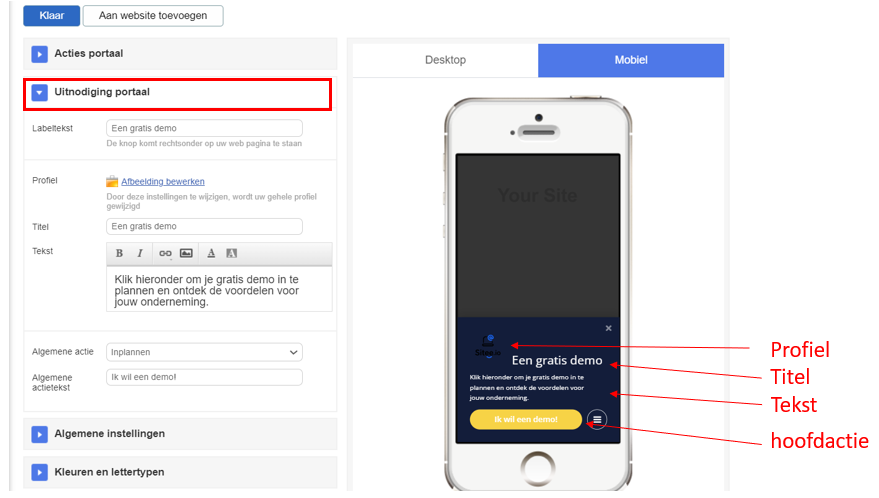Screen dimensions: 879x498
Task: Click the profile picture folder icon
Action: 112,181
